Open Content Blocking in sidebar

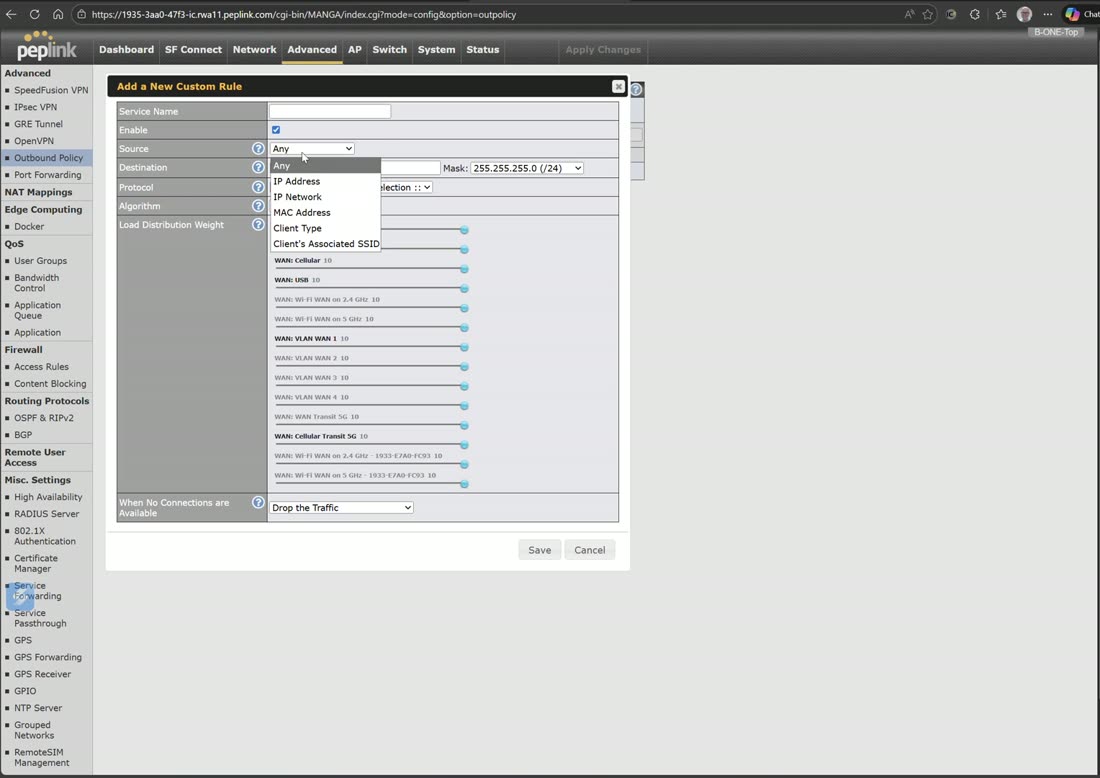[50, 384]
